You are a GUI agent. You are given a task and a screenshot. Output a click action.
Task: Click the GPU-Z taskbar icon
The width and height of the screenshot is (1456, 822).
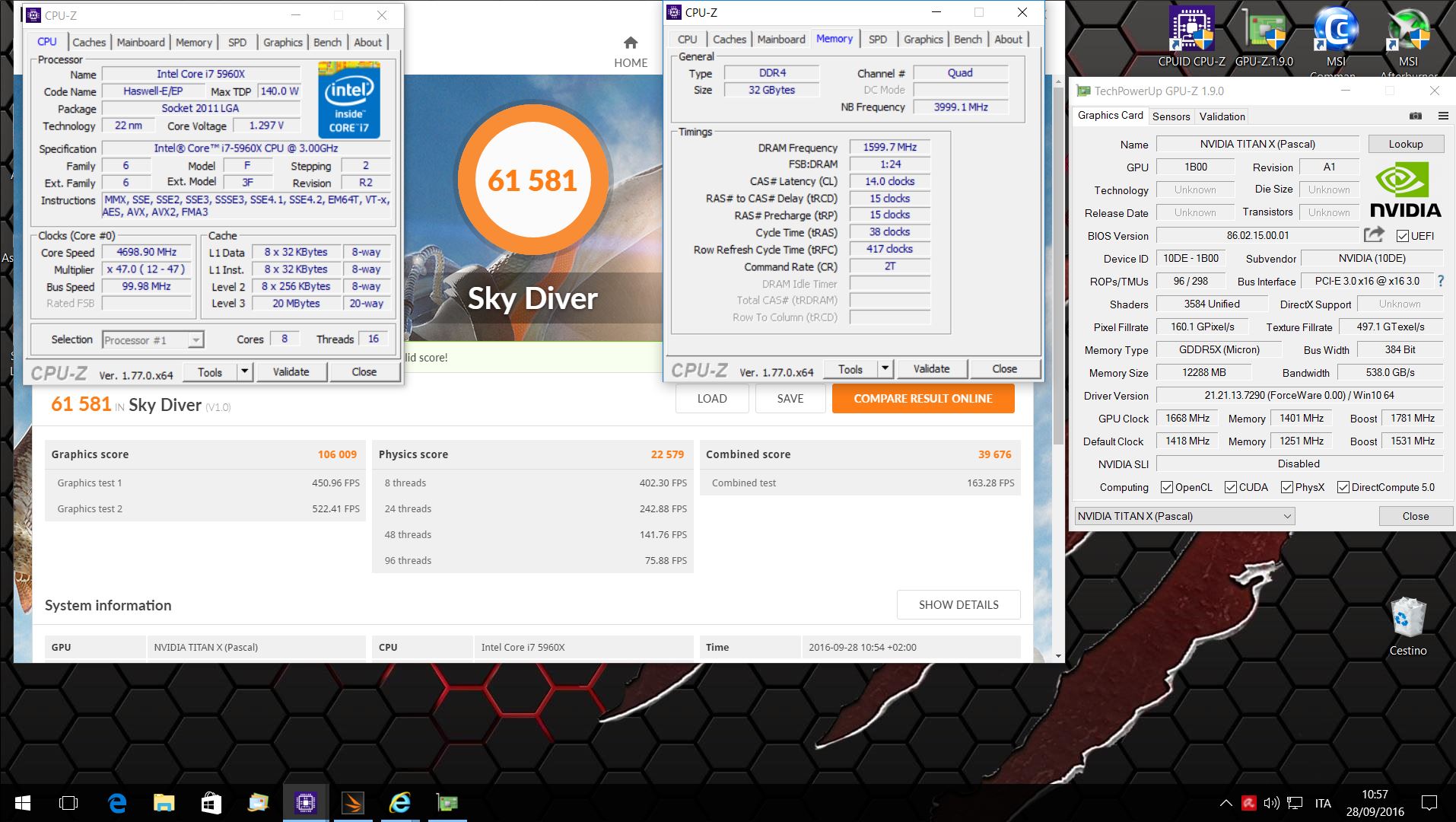447,803
